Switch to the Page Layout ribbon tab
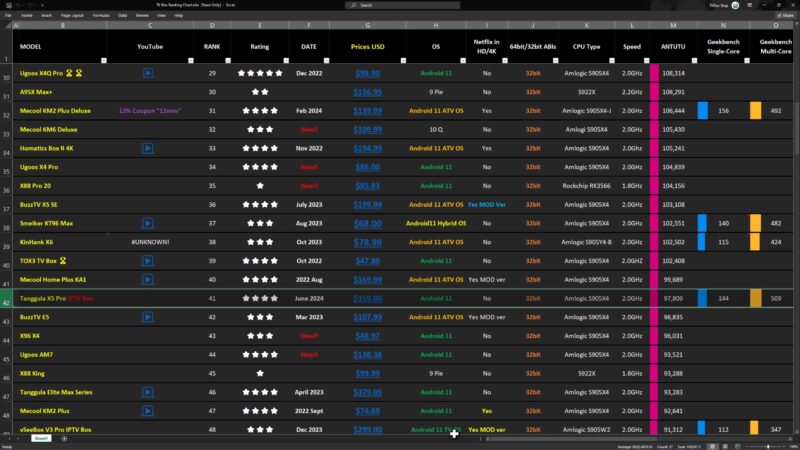 72,15
